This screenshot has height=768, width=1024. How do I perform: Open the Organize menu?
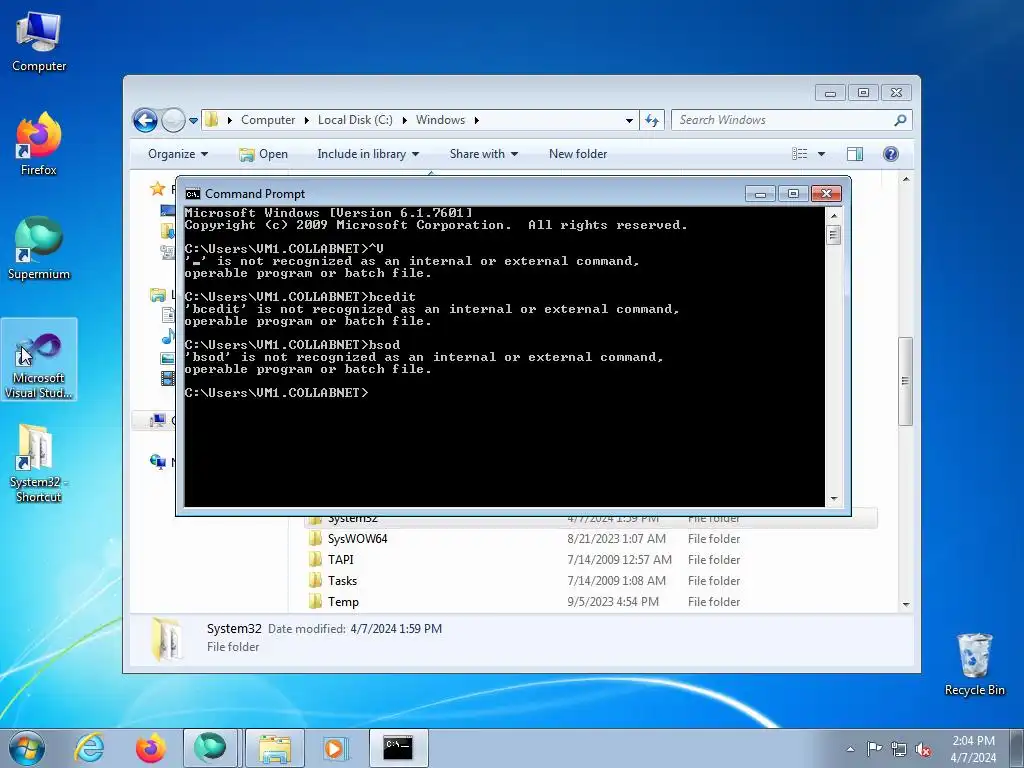(178, 154)
